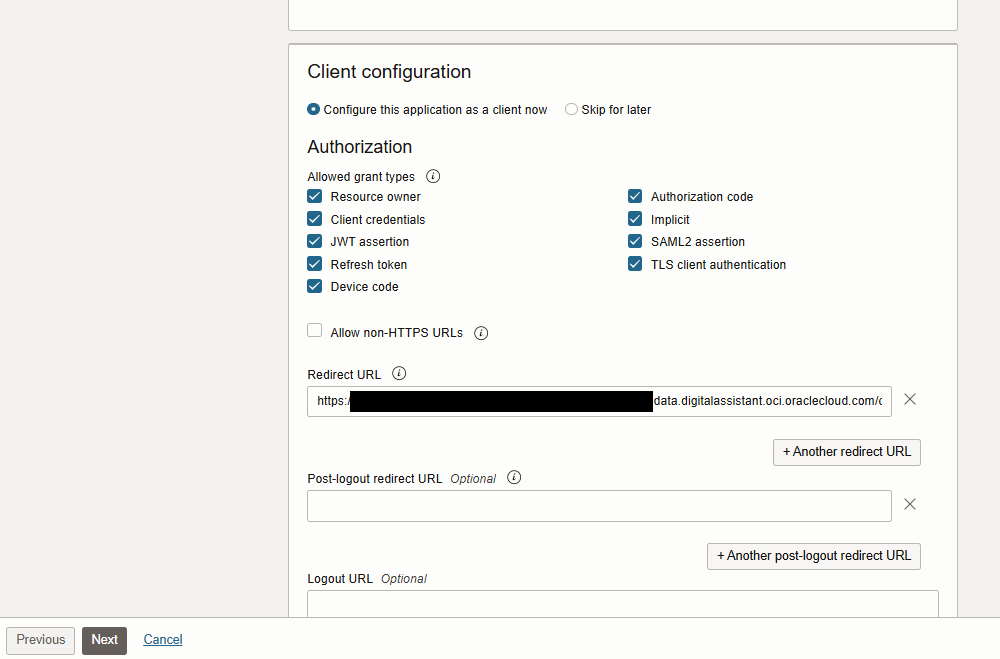The height and width of the screenshot is (659, 1000).
Task: Click info icon beside Allowed grant types
Action: (433, 176)
